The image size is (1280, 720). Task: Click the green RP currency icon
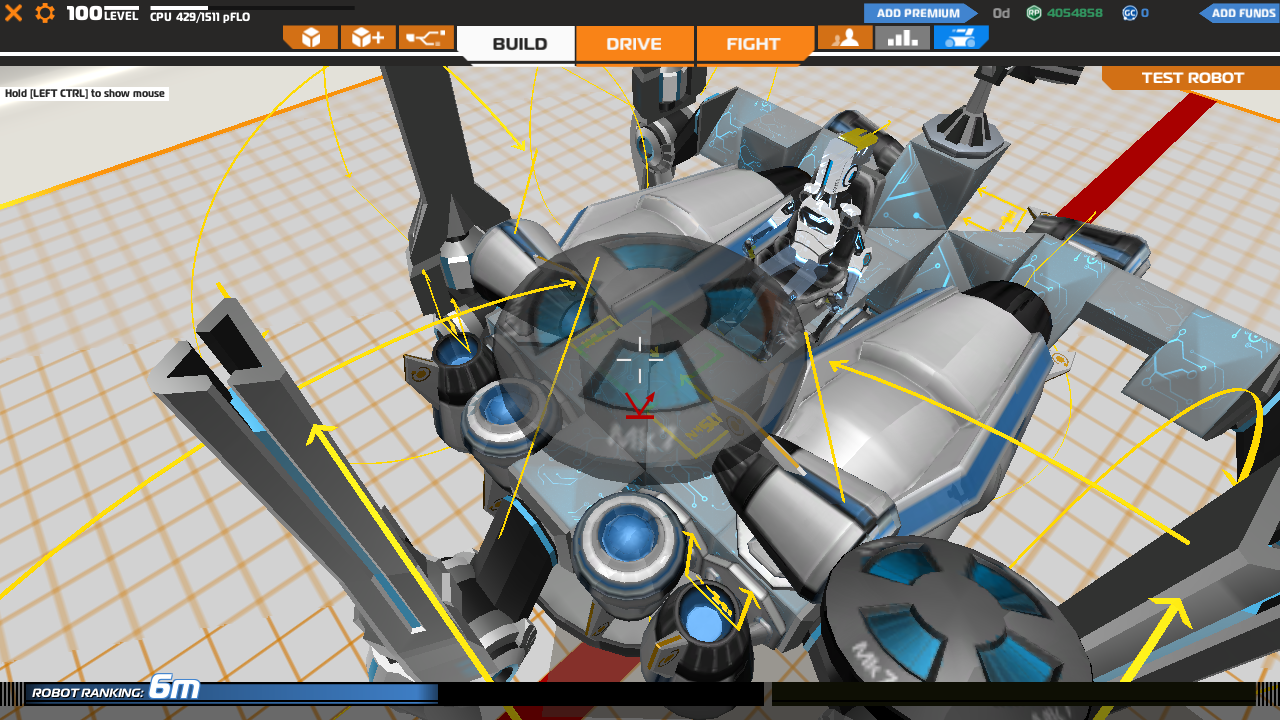1034,13
